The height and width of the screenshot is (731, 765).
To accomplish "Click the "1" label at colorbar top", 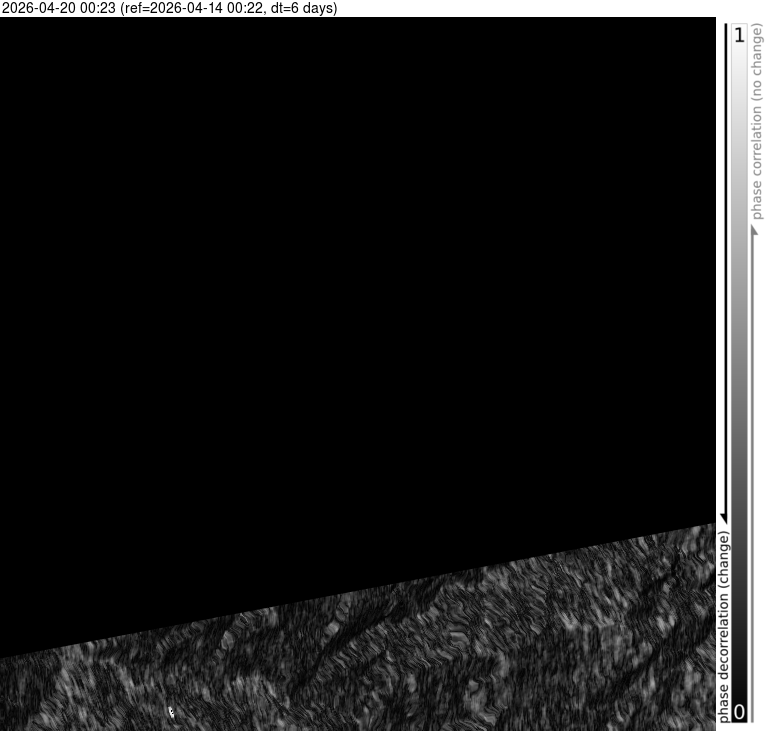I will (739, 36).
